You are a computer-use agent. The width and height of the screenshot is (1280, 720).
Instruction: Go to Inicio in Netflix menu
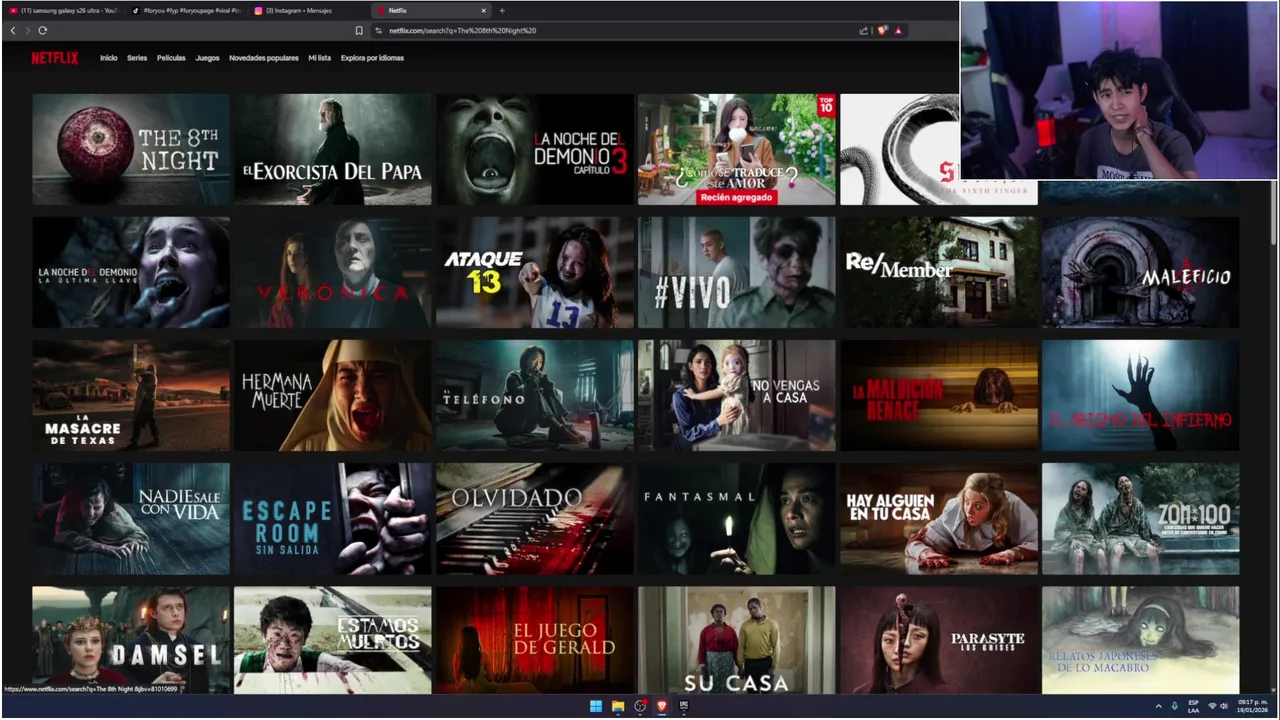pos(108,58)
